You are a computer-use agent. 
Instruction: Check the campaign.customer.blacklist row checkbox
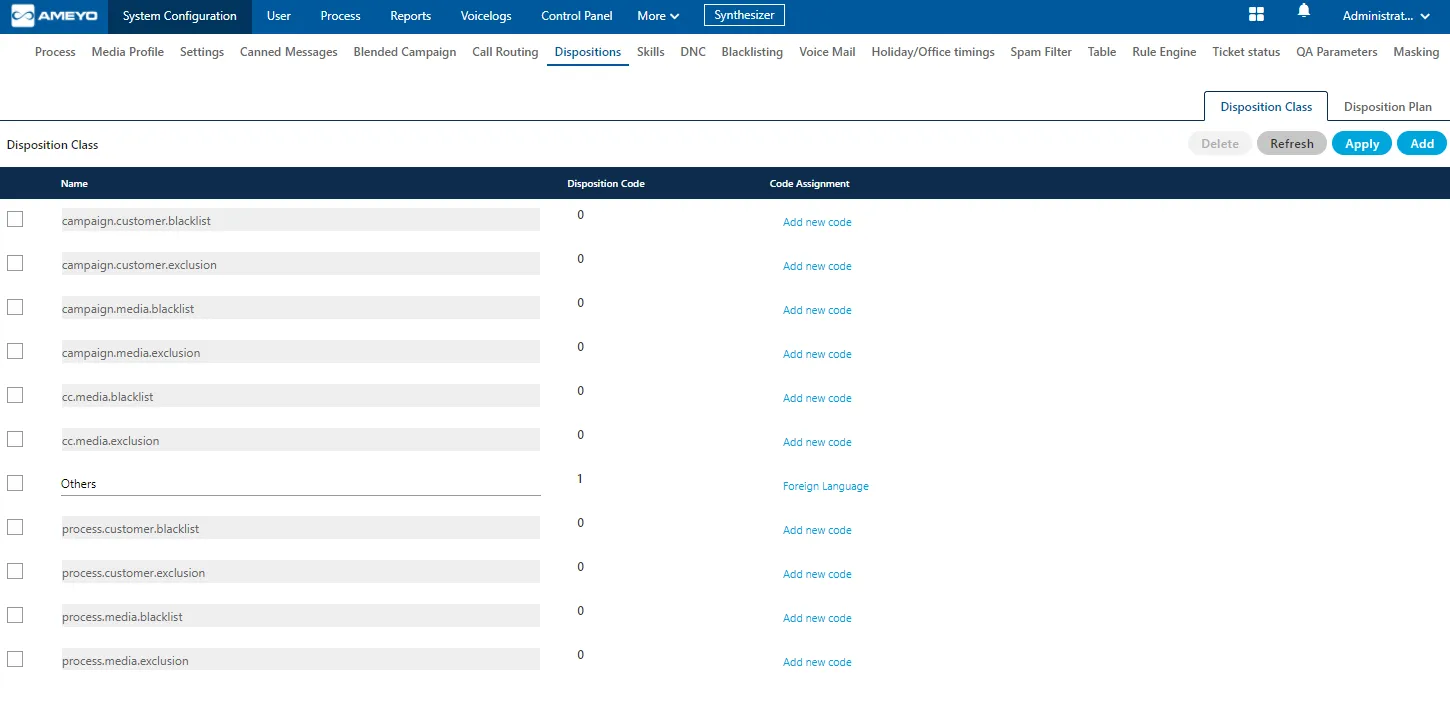tap(15, 219)
